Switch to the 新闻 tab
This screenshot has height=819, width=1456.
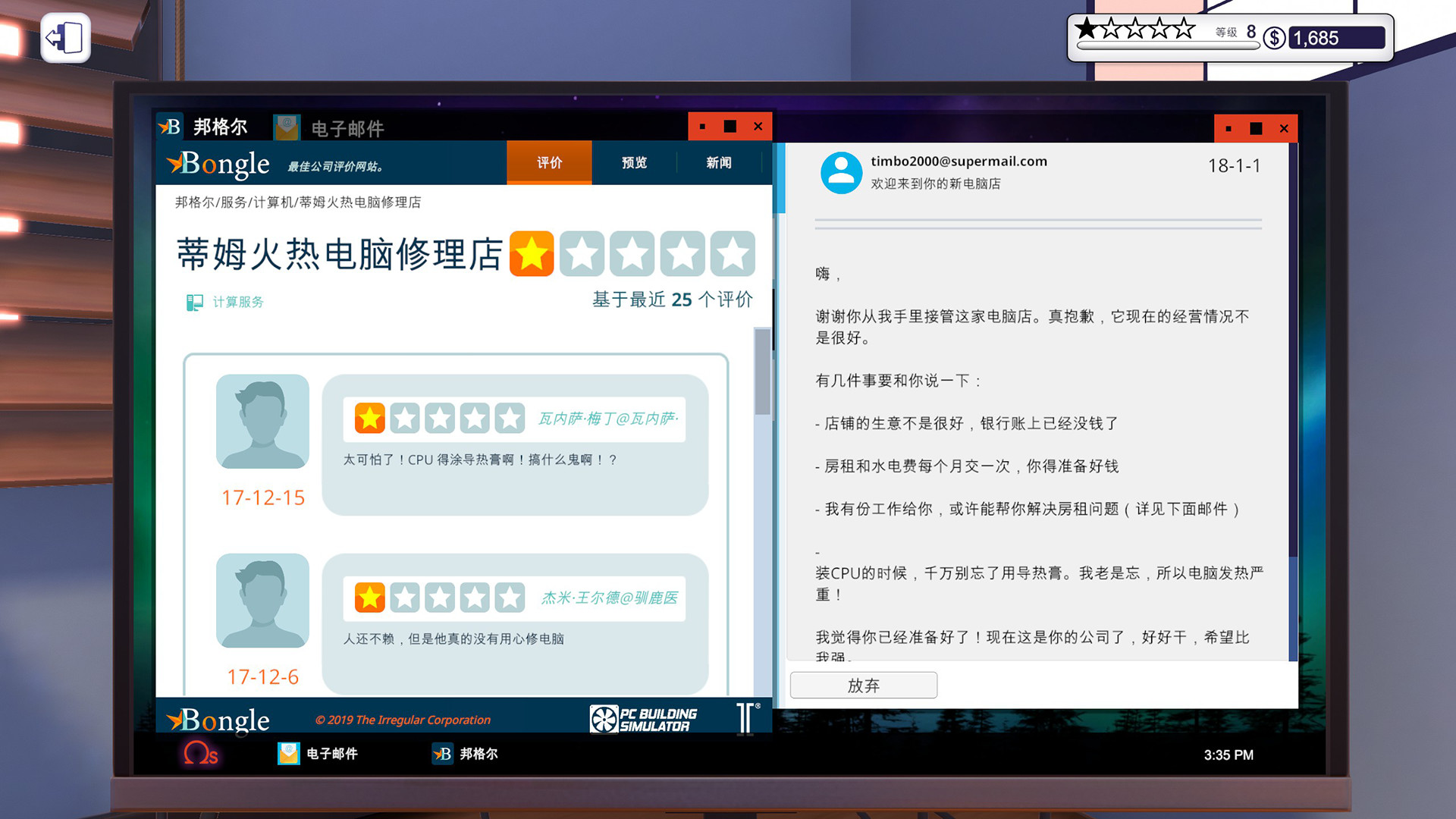pyautogui.click(x=719, y=162)
